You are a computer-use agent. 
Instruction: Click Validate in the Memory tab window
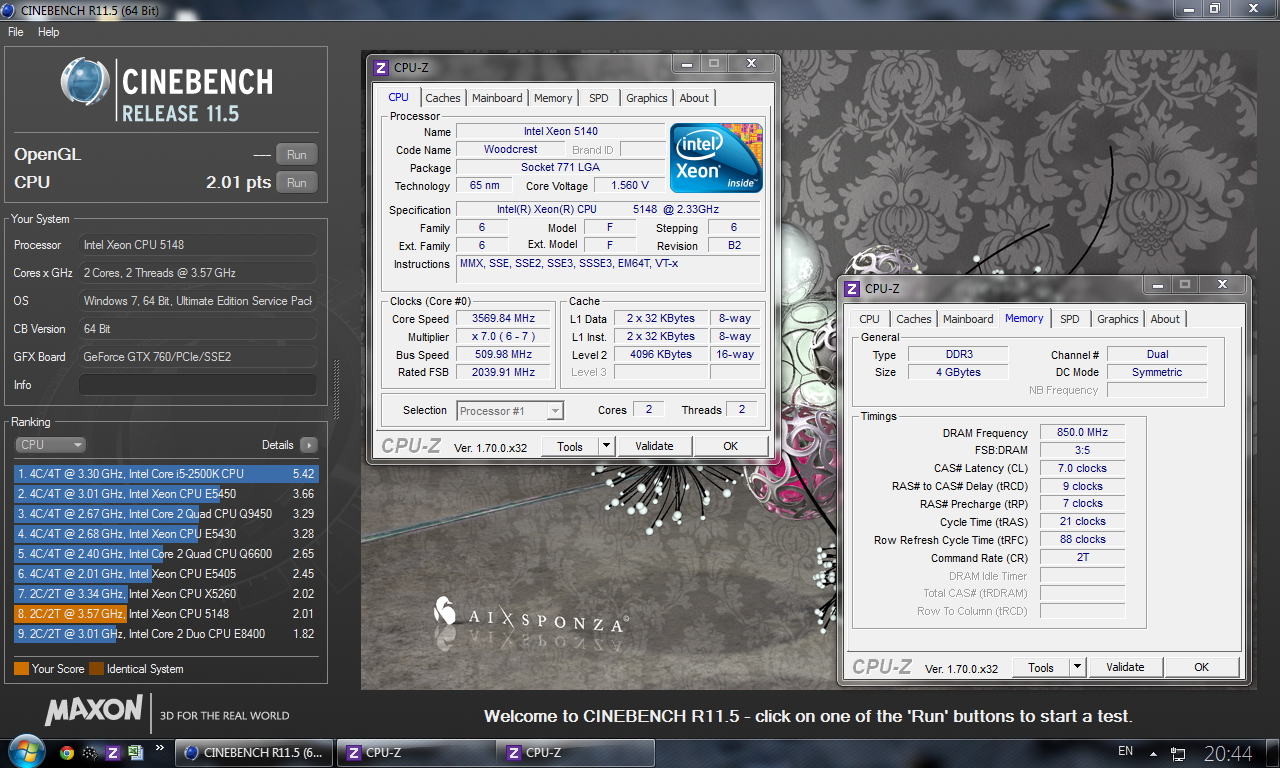click(1125, 667)
